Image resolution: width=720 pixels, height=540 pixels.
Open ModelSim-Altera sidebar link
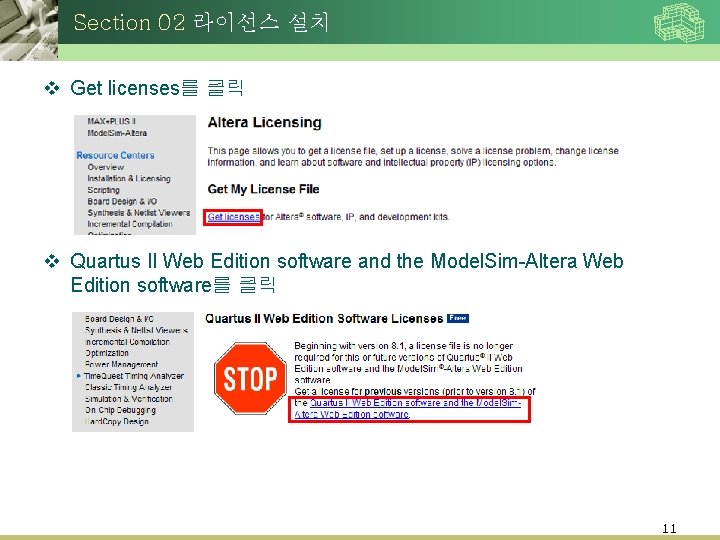pos(117,133)
